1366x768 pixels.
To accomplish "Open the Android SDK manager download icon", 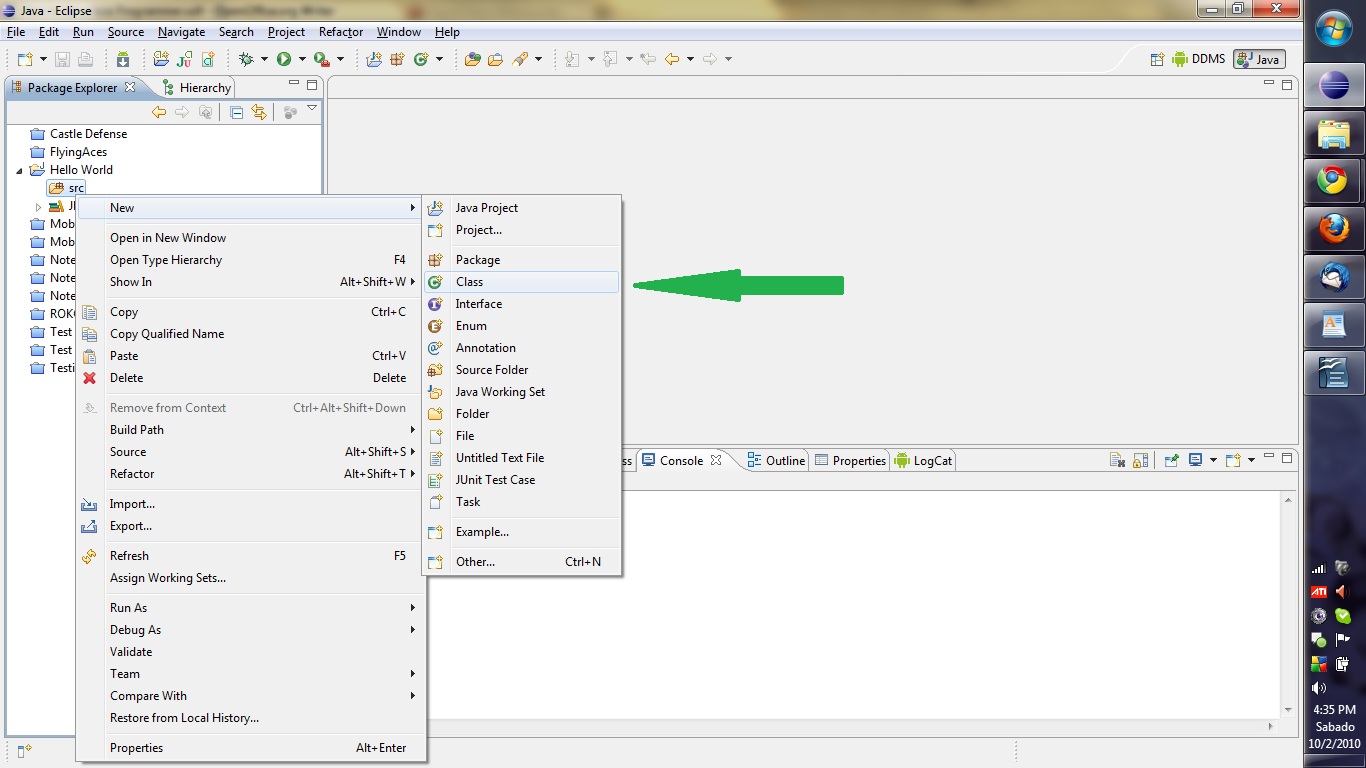I will click(123, 59).
